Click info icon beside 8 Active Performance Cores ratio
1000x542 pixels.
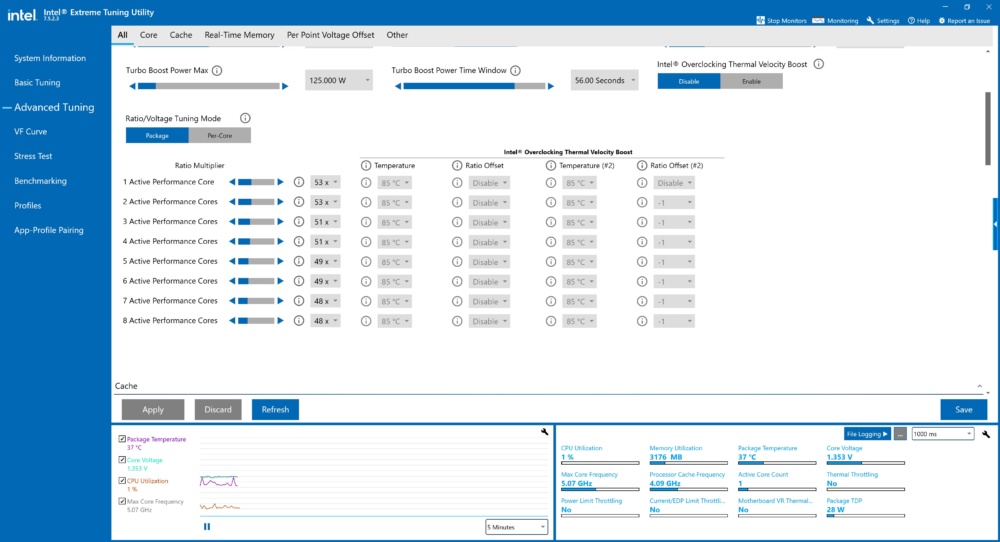(x=298, y=321)
